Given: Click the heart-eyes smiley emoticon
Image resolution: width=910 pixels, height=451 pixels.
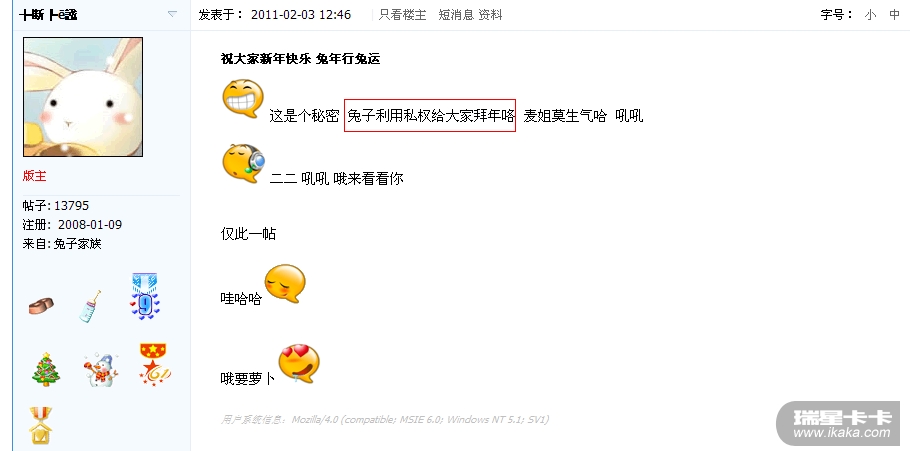Looking at the screenshot, I should click(299, 363).
